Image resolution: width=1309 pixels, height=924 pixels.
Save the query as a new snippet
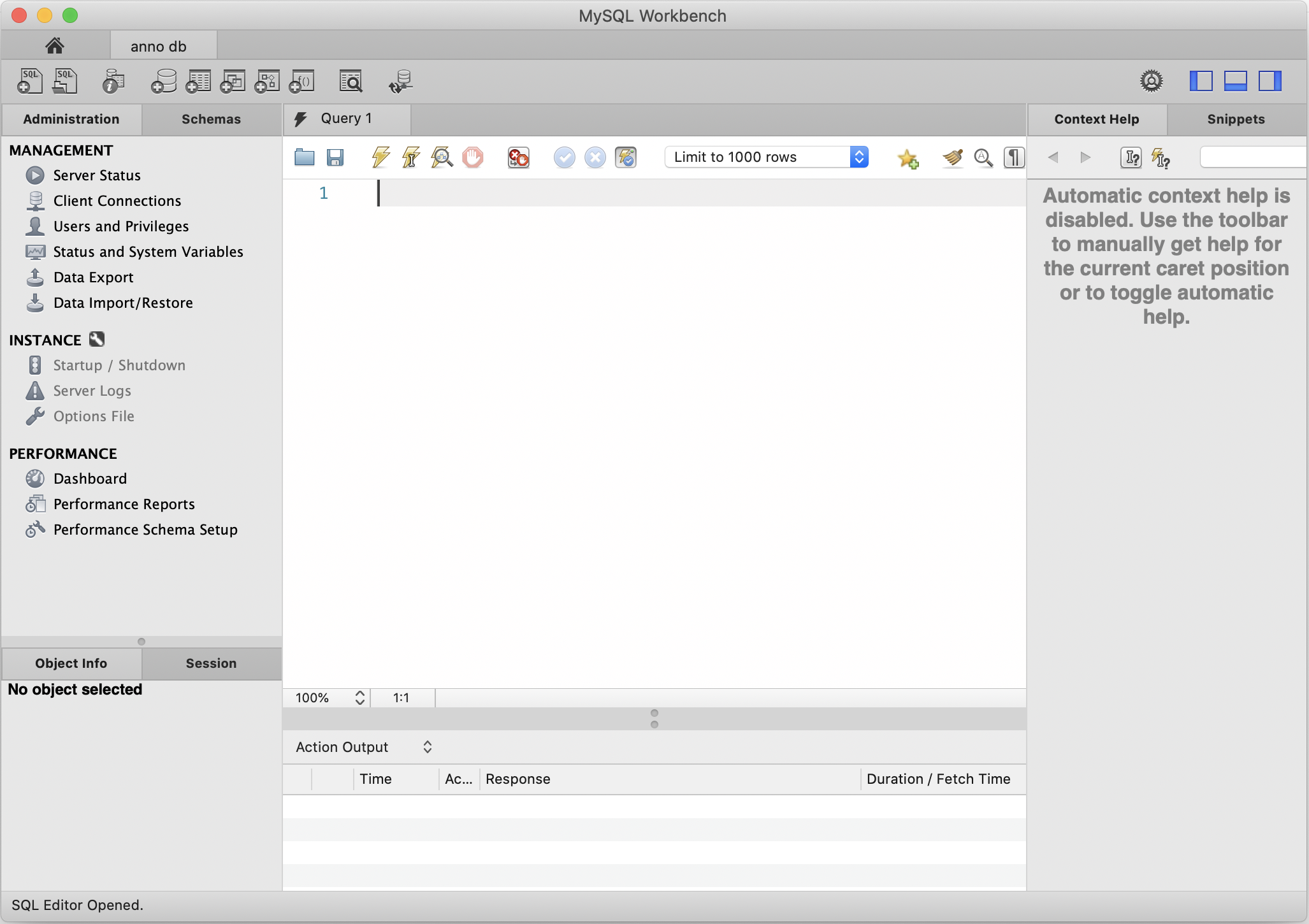pyautogui.click(x=909, y=157)
